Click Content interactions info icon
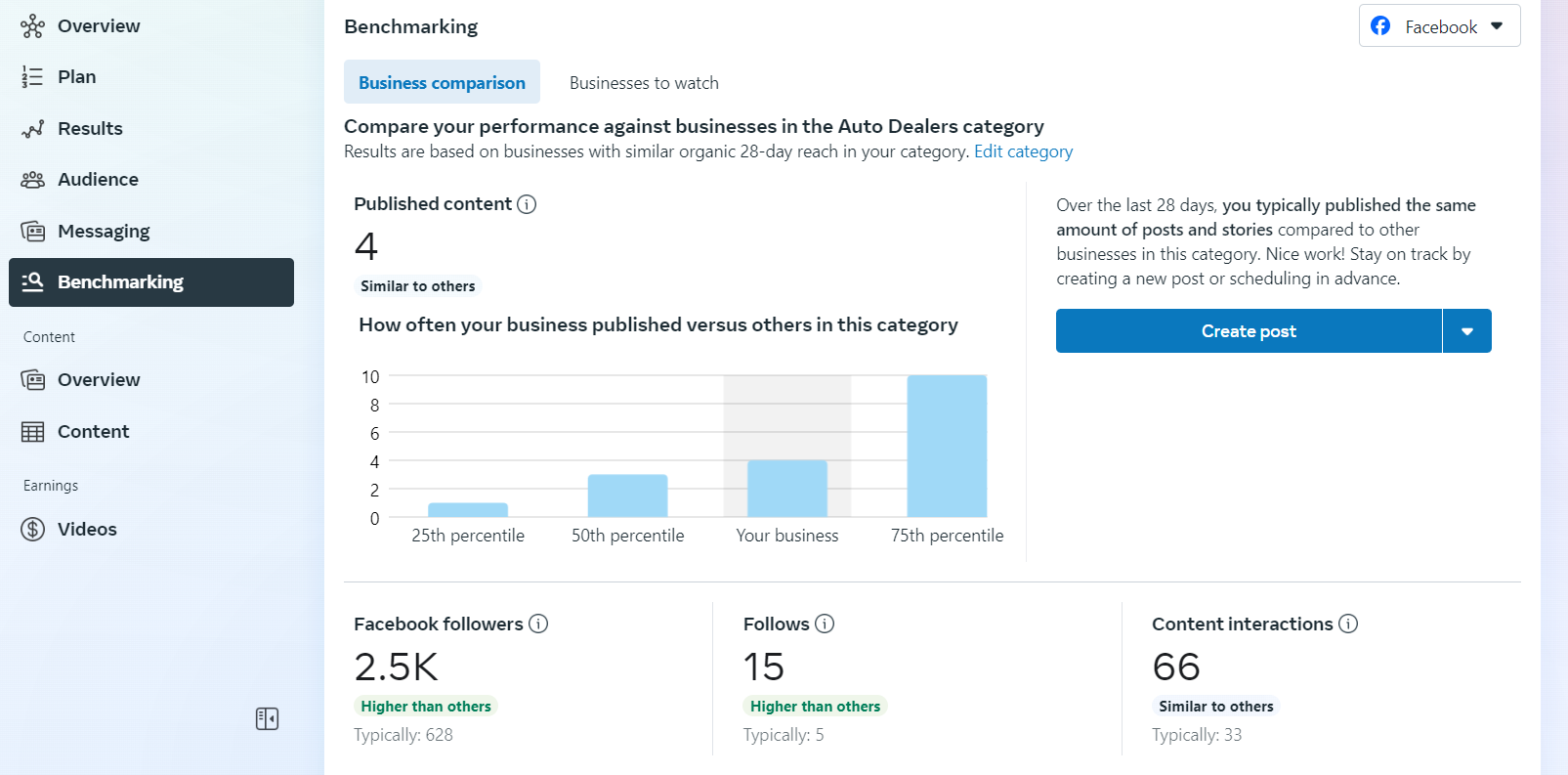 click(x=1348, y=624)
